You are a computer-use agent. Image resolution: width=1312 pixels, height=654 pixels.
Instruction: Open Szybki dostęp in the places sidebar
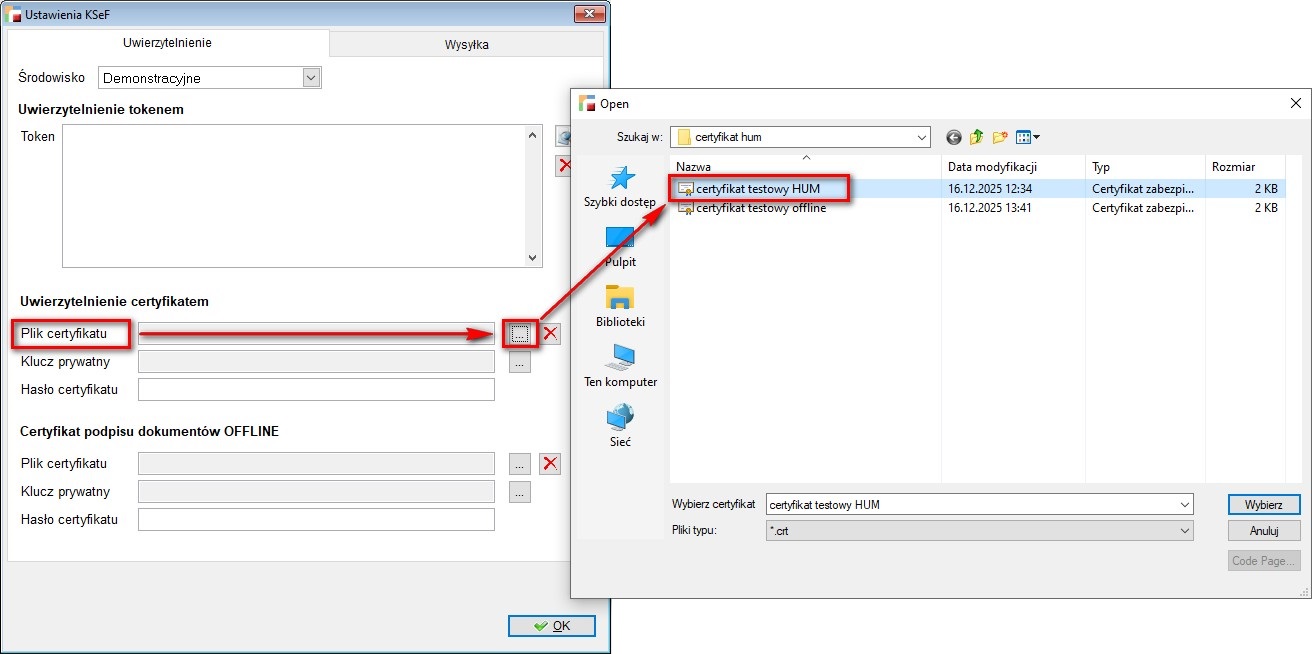[x=620, y=187]
